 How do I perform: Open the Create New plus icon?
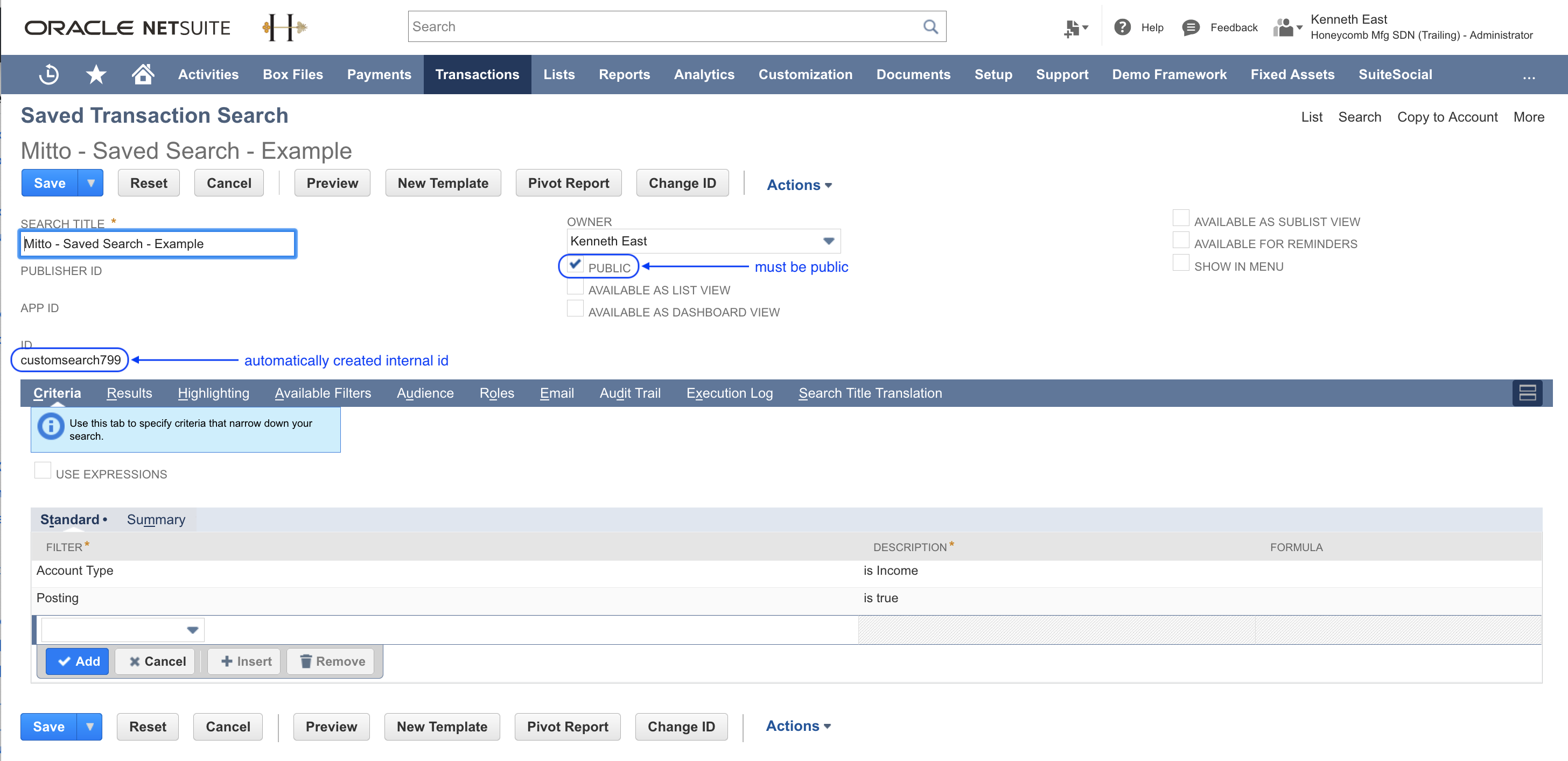(1075, 27)
